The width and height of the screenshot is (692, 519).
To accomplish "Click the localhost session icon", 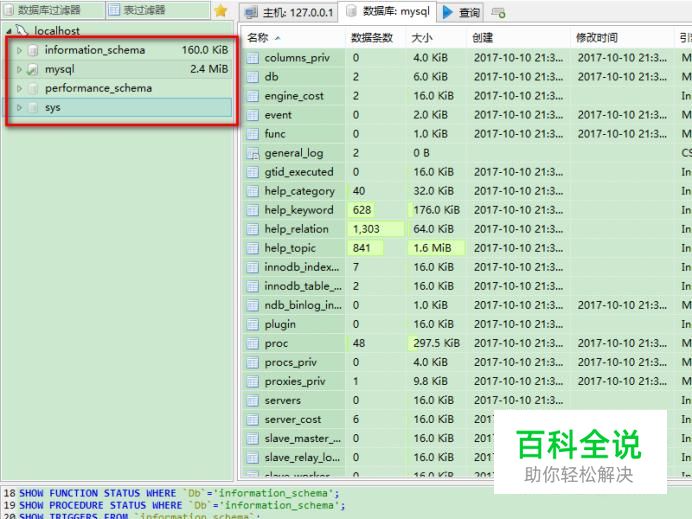I will [x=22, y=30].
